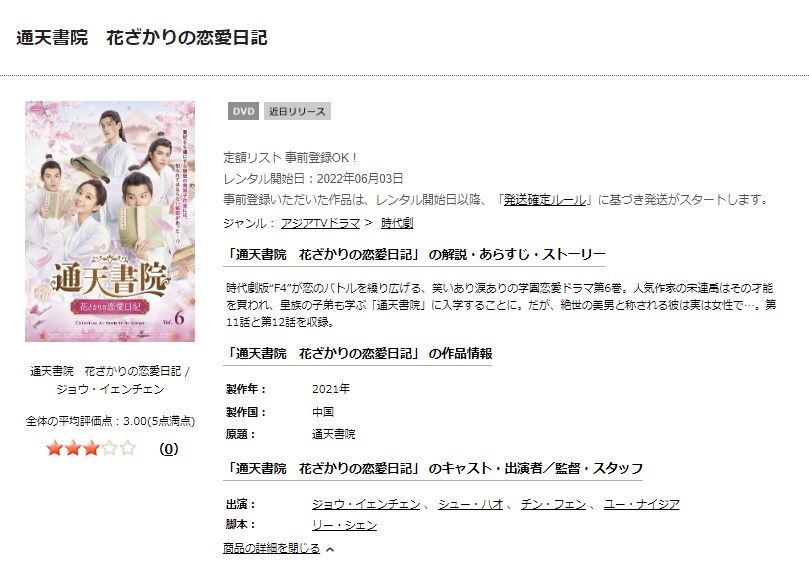
Task: Open cast member ユー・ナイジア link
Action: [x=641, y=504]
